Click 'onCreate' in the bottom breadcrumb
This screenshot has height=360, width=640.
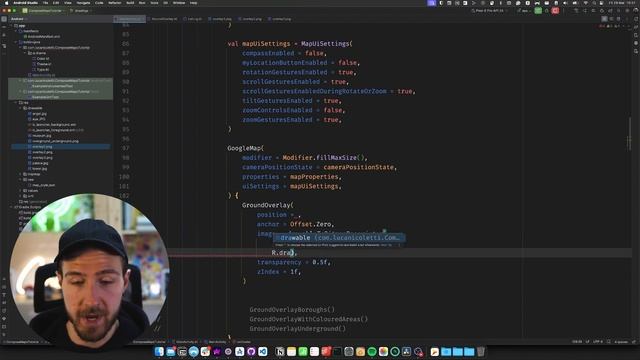(x=244, y=342)
